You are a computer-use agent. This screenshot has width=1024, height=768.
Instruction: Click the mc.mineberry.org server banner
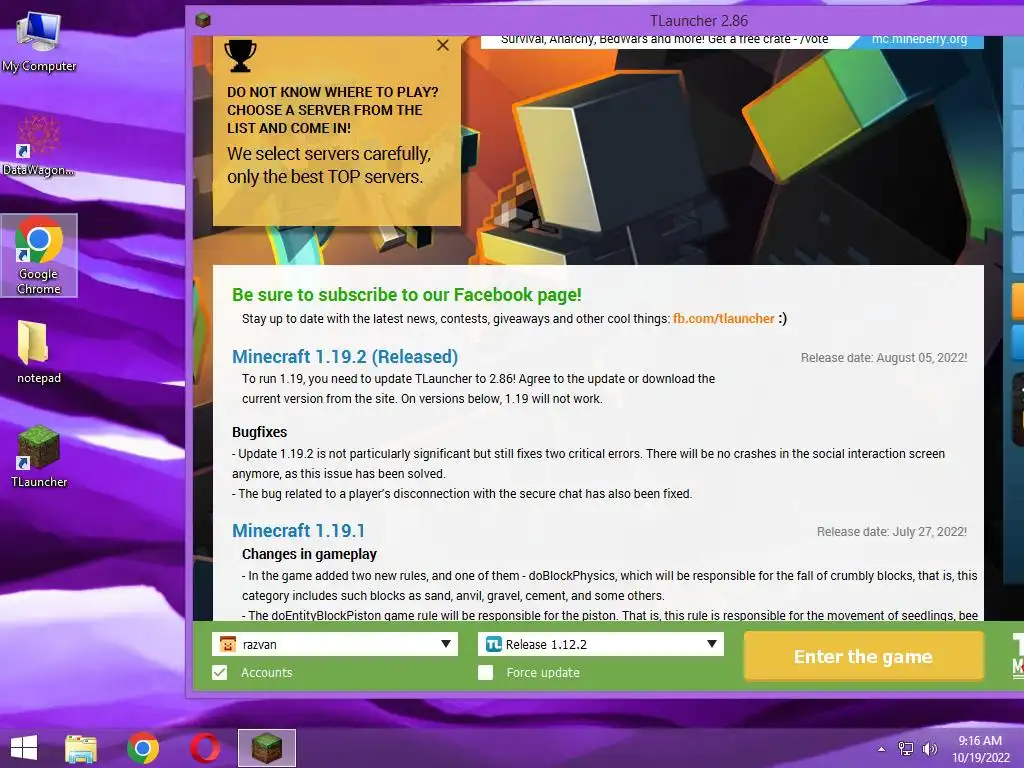pos(919,40)
